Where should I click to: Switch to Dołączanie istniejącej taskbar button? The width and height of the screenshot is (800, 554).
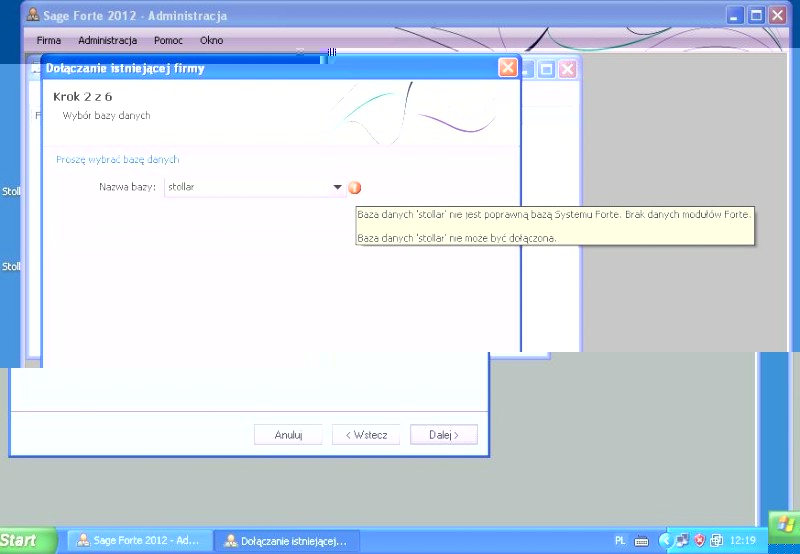tap(287, 541)
